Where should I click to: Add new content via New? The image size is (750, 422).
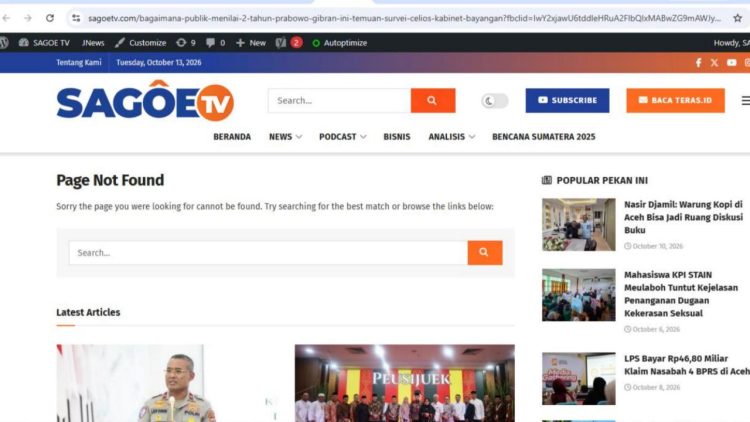click(x=251, y=43)
